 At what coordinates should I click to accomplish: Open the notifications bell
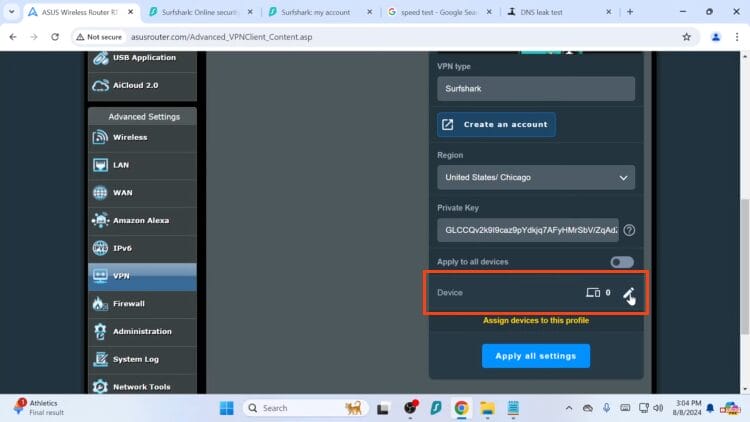(x=710, y=408)
